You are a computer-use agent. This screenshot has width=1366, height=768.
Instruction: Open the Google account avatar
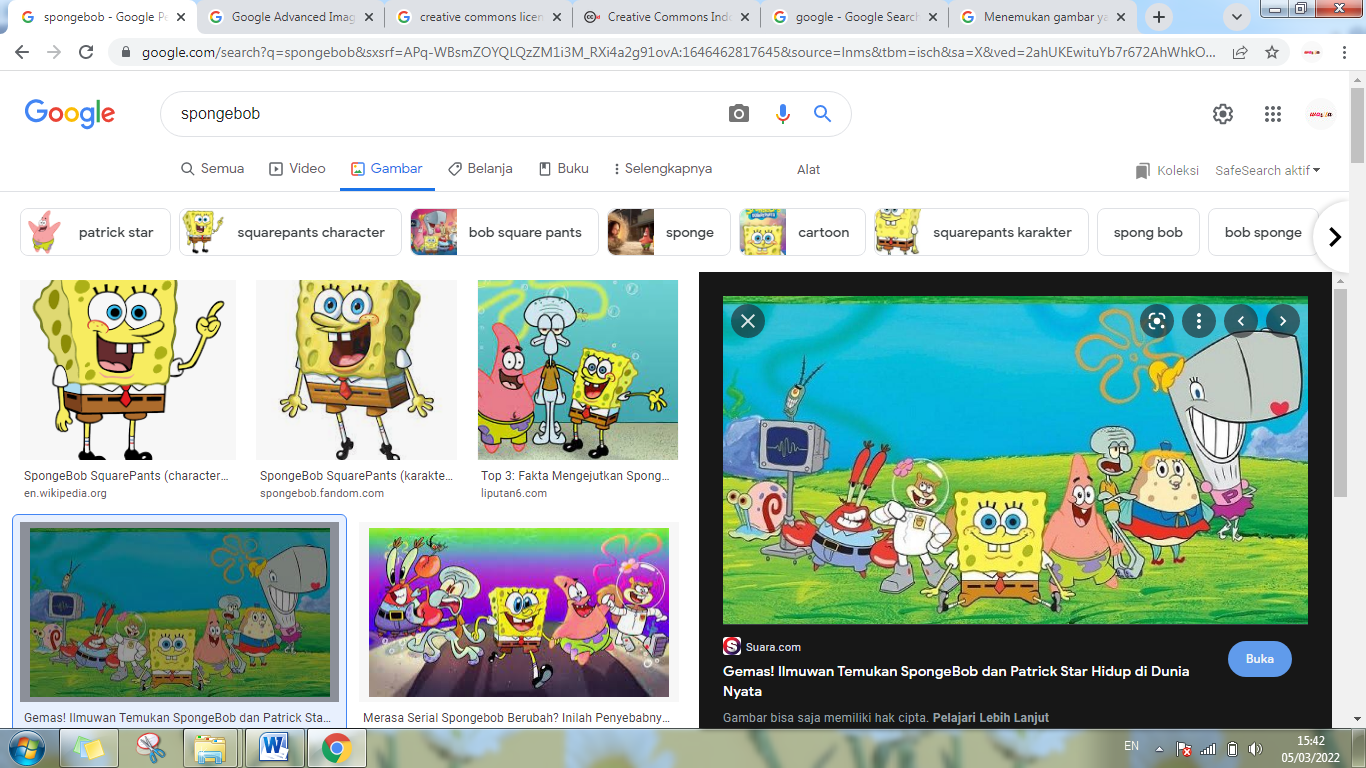(x=1321, y=114)
